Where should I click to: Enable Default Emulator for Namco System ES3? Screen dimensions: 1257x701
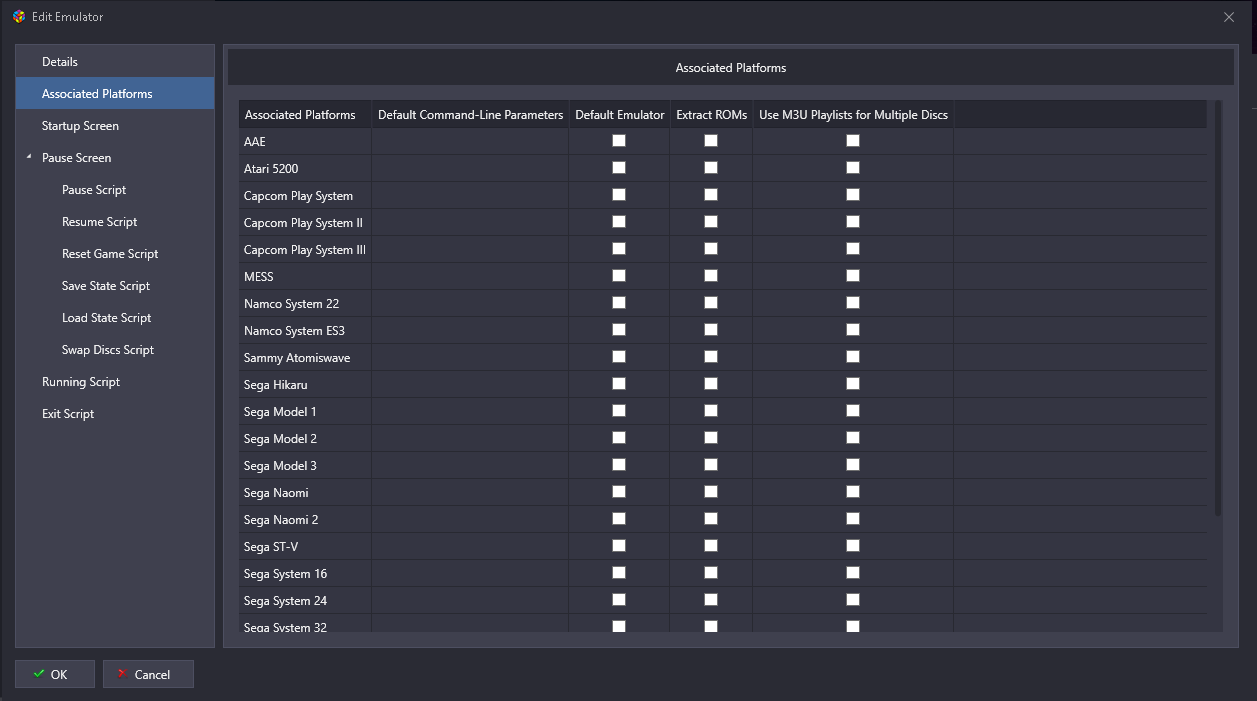619,330
